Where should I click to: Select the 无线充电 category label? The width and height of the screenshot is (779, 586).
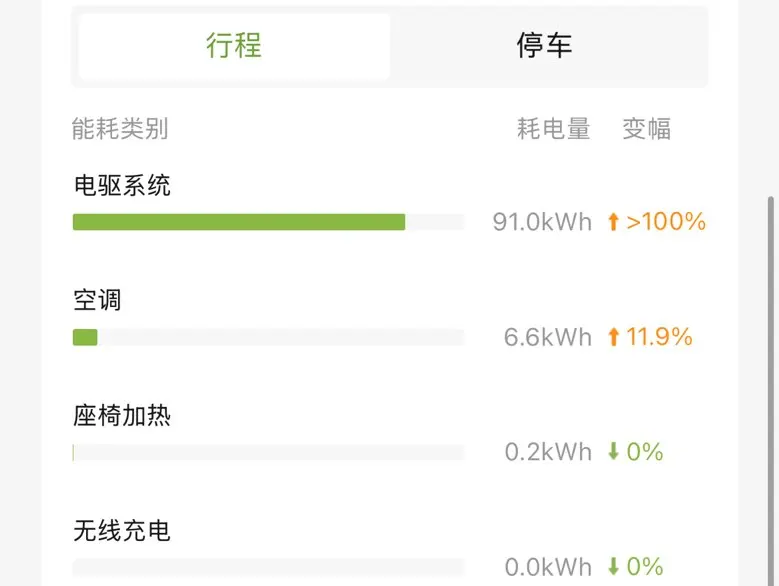coord(122,530)
